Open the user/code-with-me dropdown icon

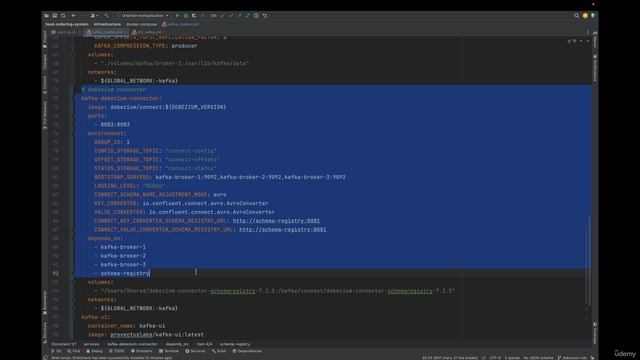[x=94, y=16]
